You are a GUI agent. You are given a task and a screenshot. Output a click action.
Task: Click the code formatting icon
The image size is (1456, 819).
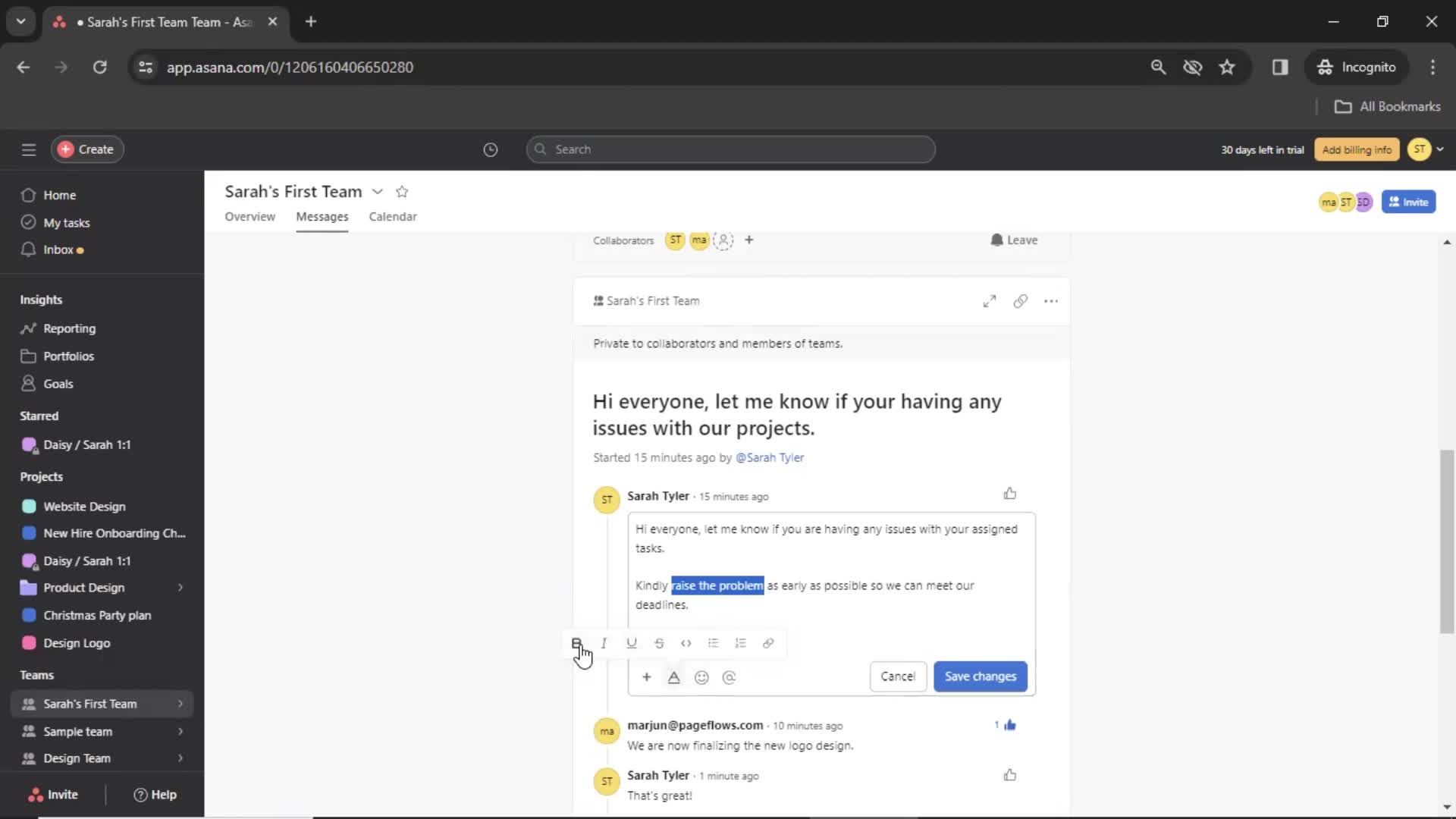[x=686, y=643]
